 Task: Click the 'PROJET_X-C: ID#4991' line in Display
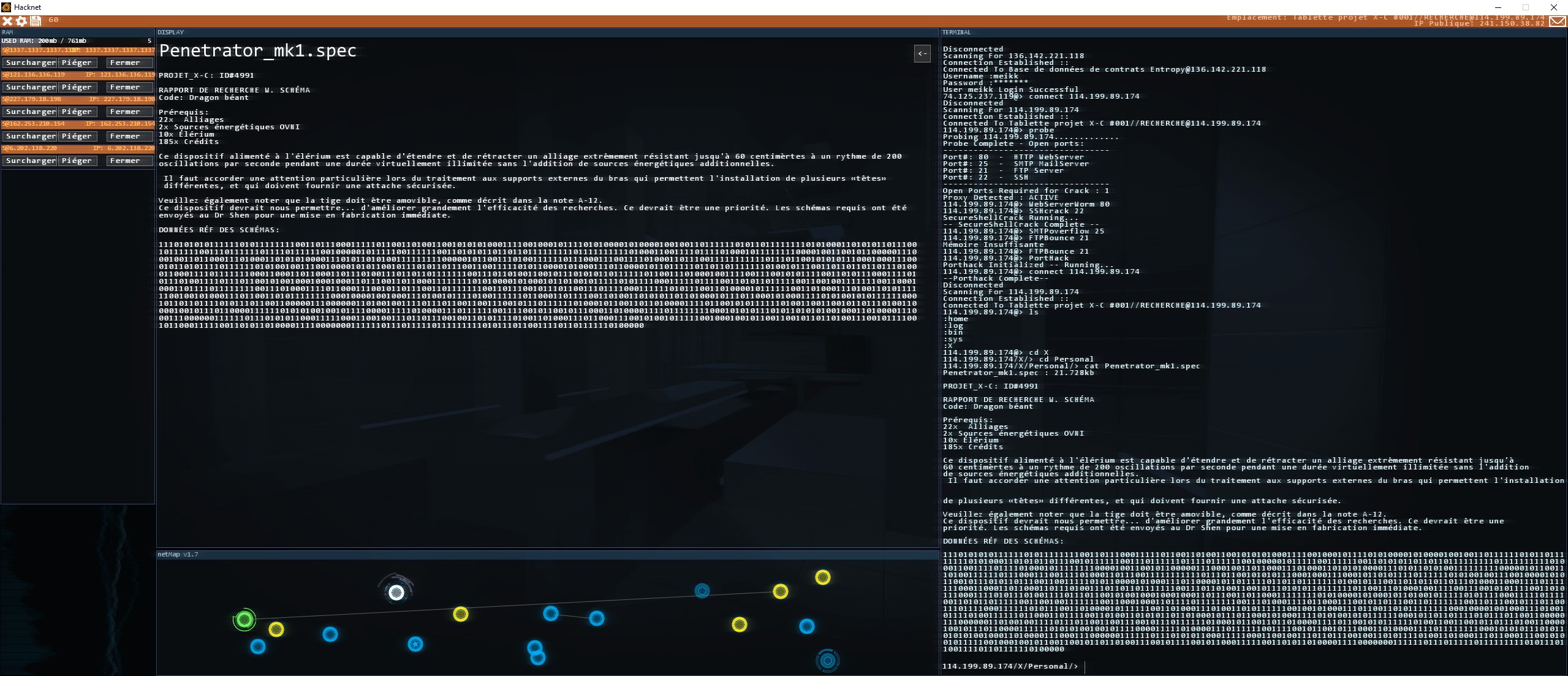[x=206, y=75]
